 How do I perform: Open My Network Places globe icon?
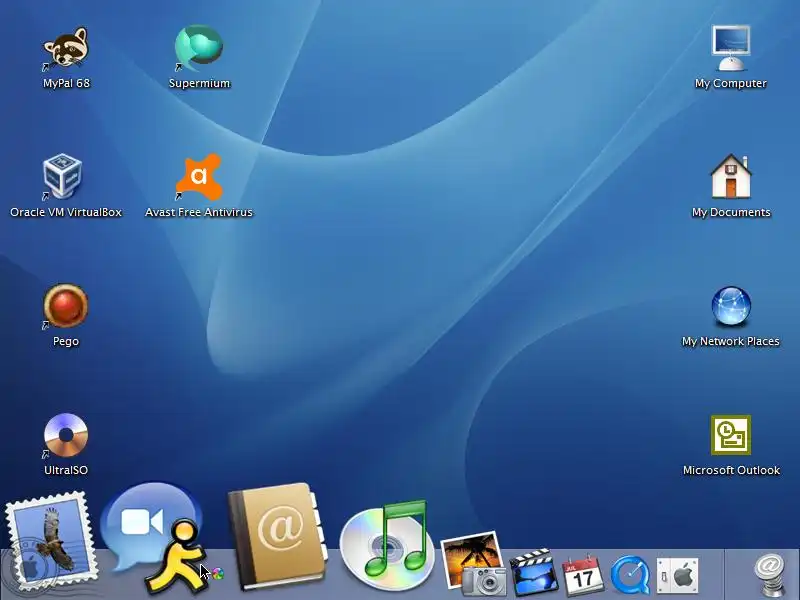pyautogui.click(x=731, y=306)
